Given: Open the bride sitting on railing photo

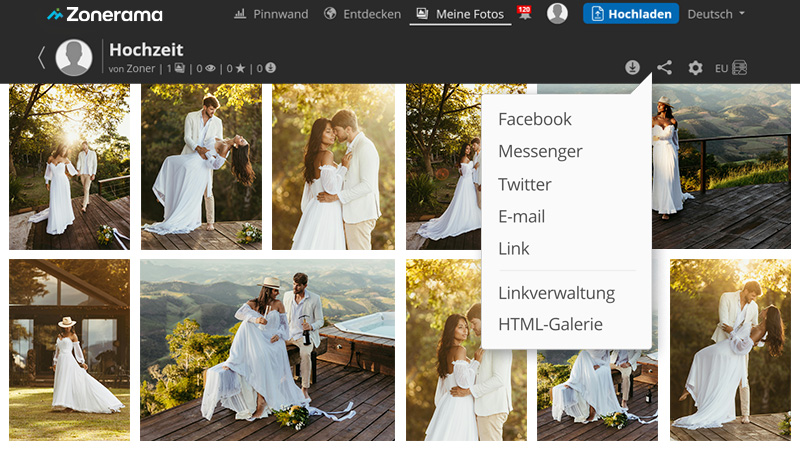Looking at the screenshot, I should pos(267,350).
